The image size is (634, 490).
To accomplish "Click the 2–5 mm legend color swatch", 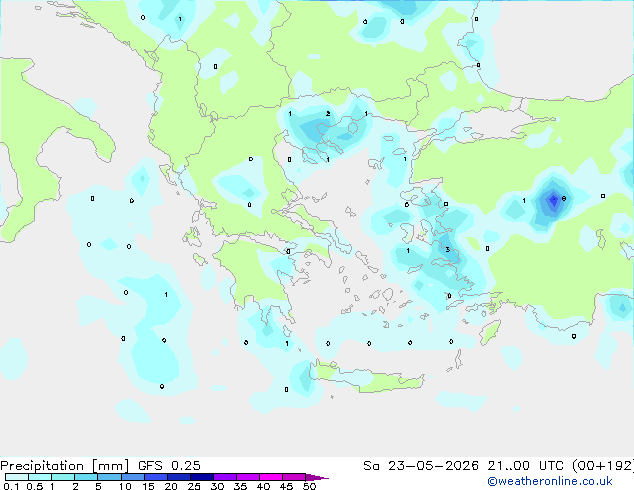I will (x=86, y=477).
